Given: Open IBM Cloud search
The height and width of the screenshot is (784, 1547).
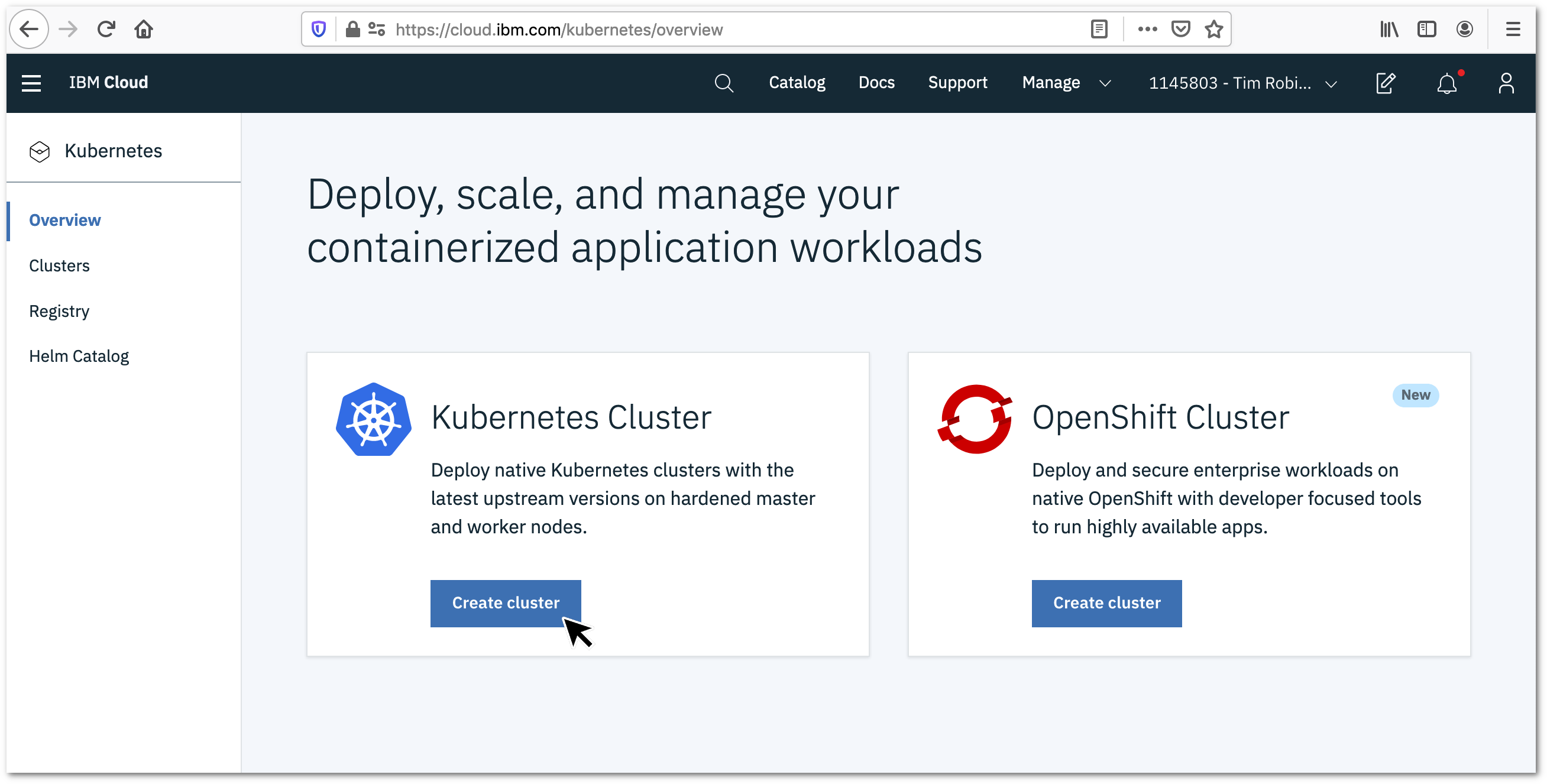Looking at the screenshot, I should [x=724, y=83].
